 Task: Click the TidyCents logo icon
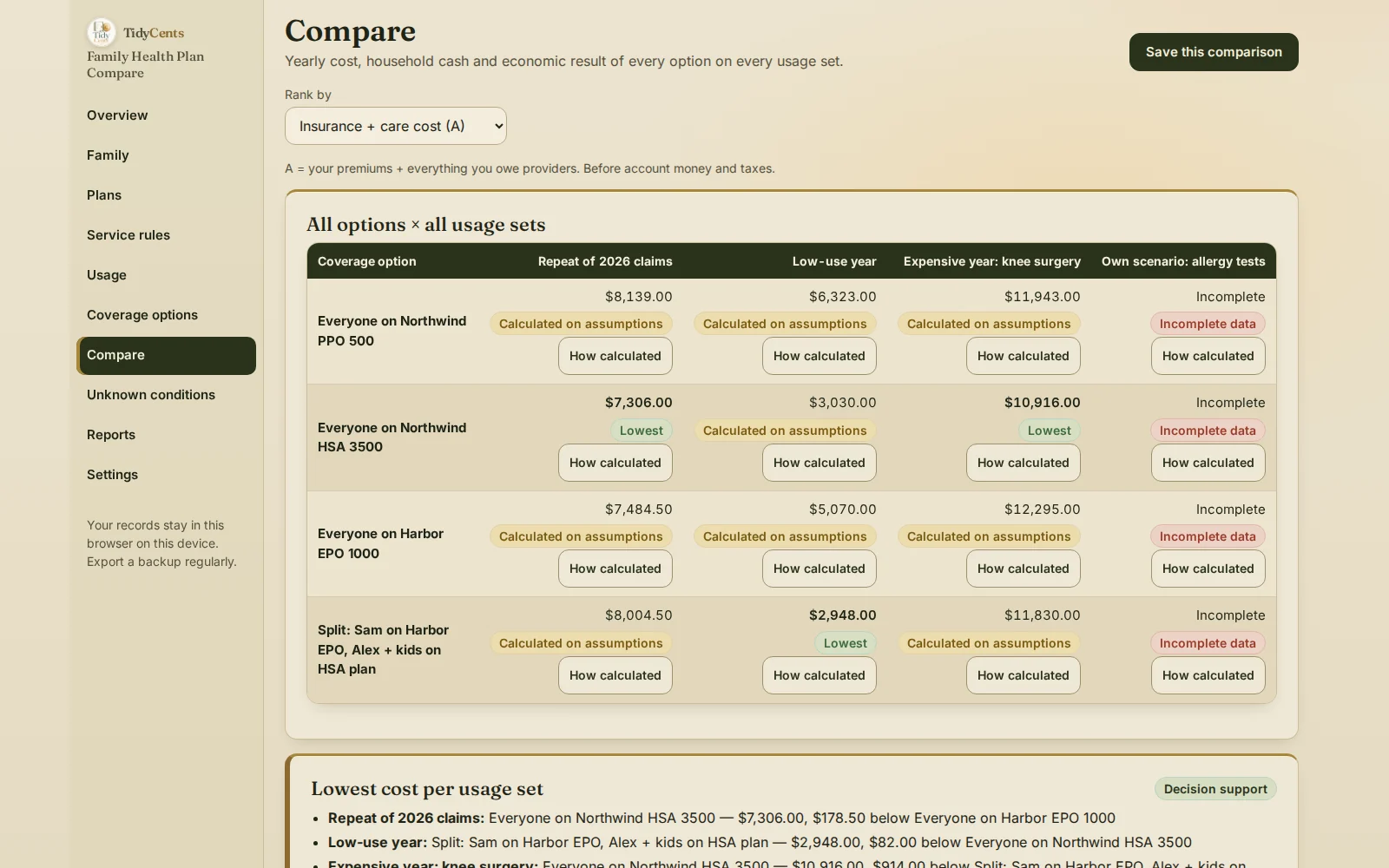102,33
